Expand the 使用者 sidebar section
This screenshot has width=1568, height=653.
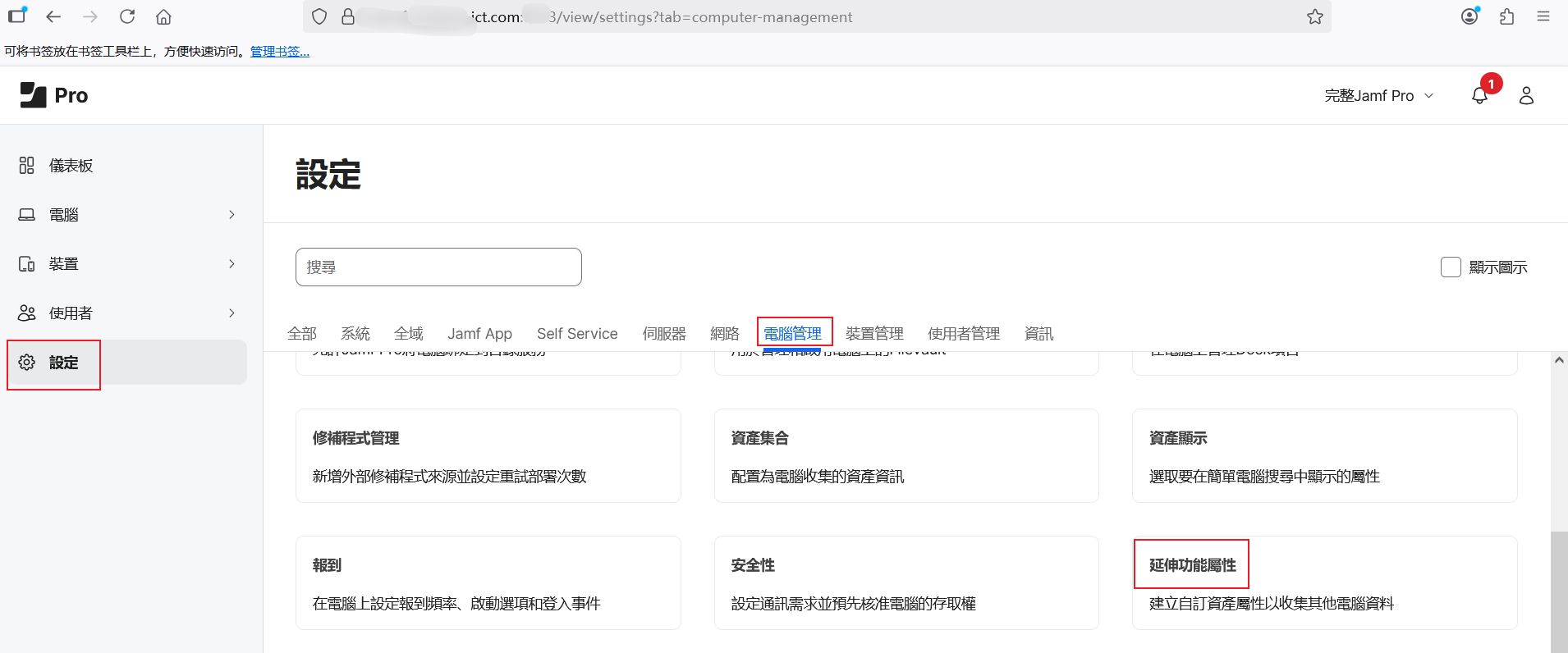(x=232, y=313)
